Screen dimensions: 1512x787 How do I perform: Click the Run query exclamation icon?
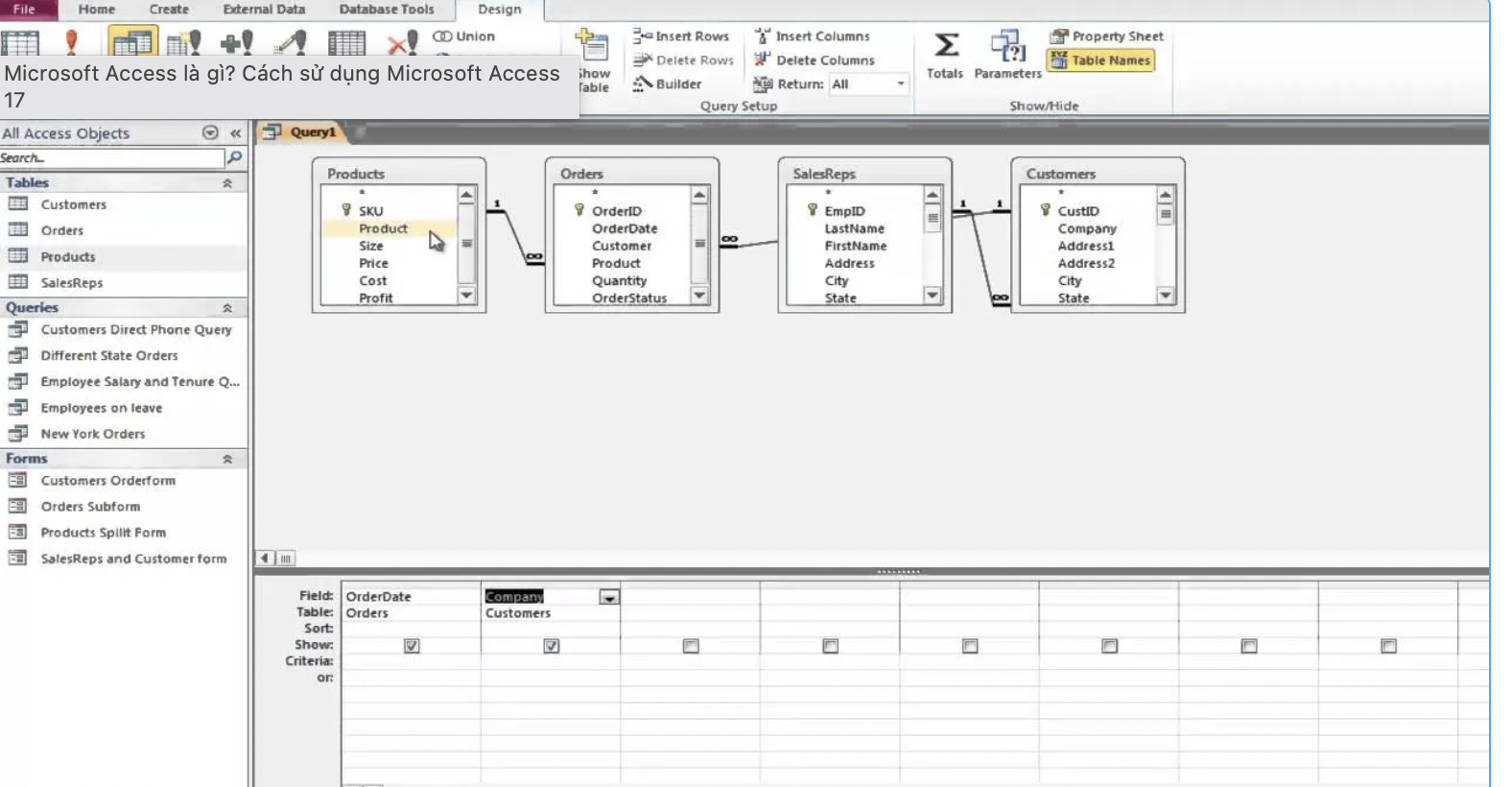(x=71, y=42)
